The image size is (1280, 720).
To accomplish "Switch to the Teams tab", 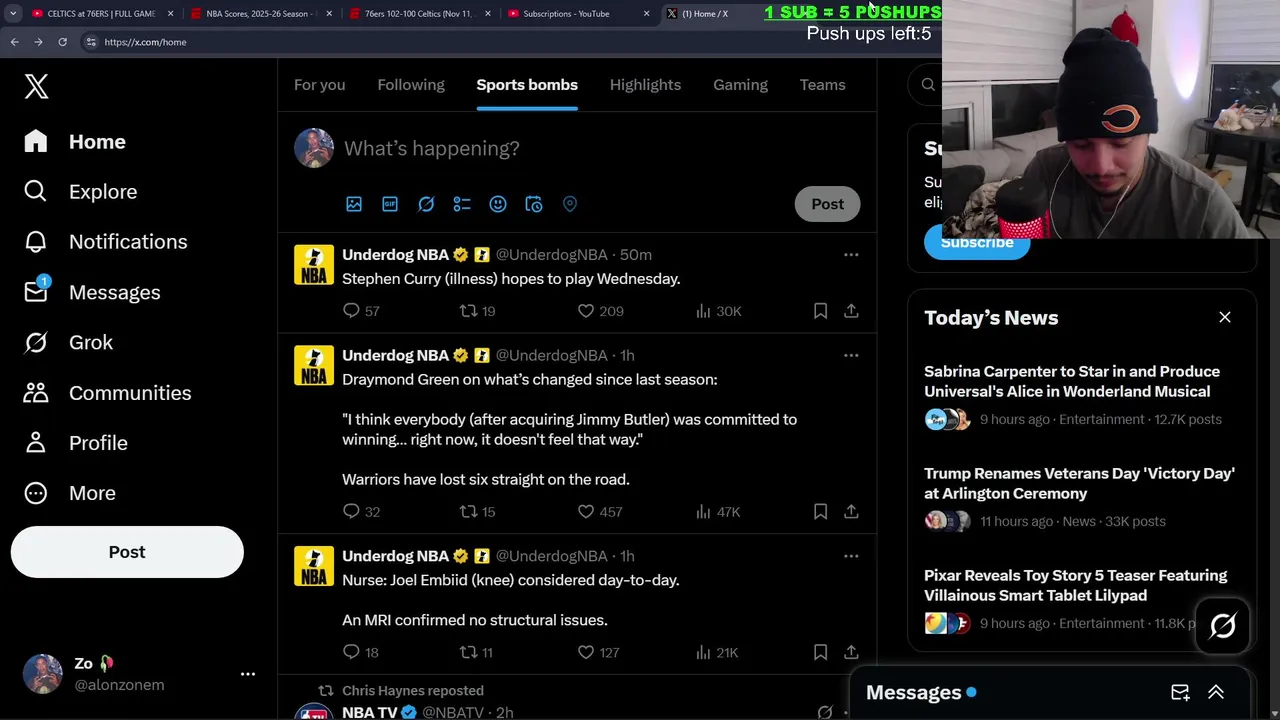I will 822,85.
